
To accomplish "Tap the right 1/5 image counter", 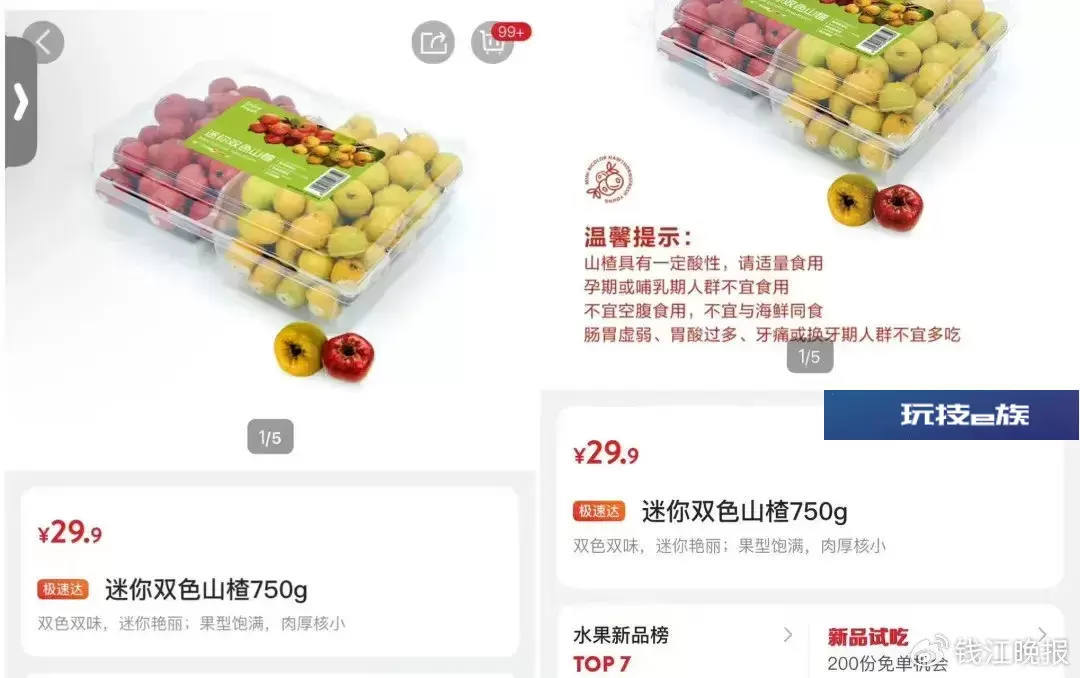I will (810, 356).
